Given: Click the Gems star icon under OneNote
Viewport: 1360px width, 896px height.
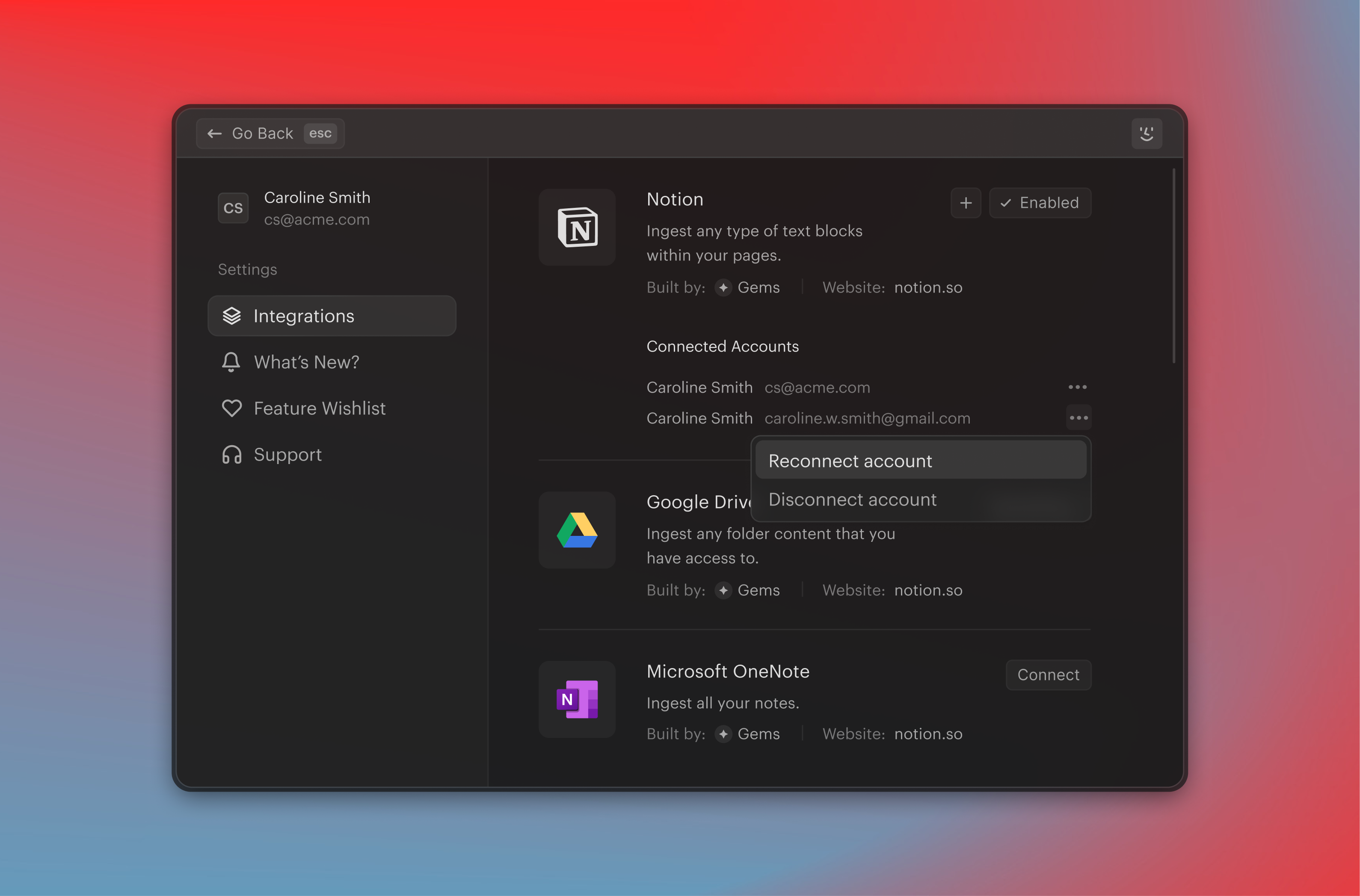Looking at the screenshot, I should click(723, 734).
